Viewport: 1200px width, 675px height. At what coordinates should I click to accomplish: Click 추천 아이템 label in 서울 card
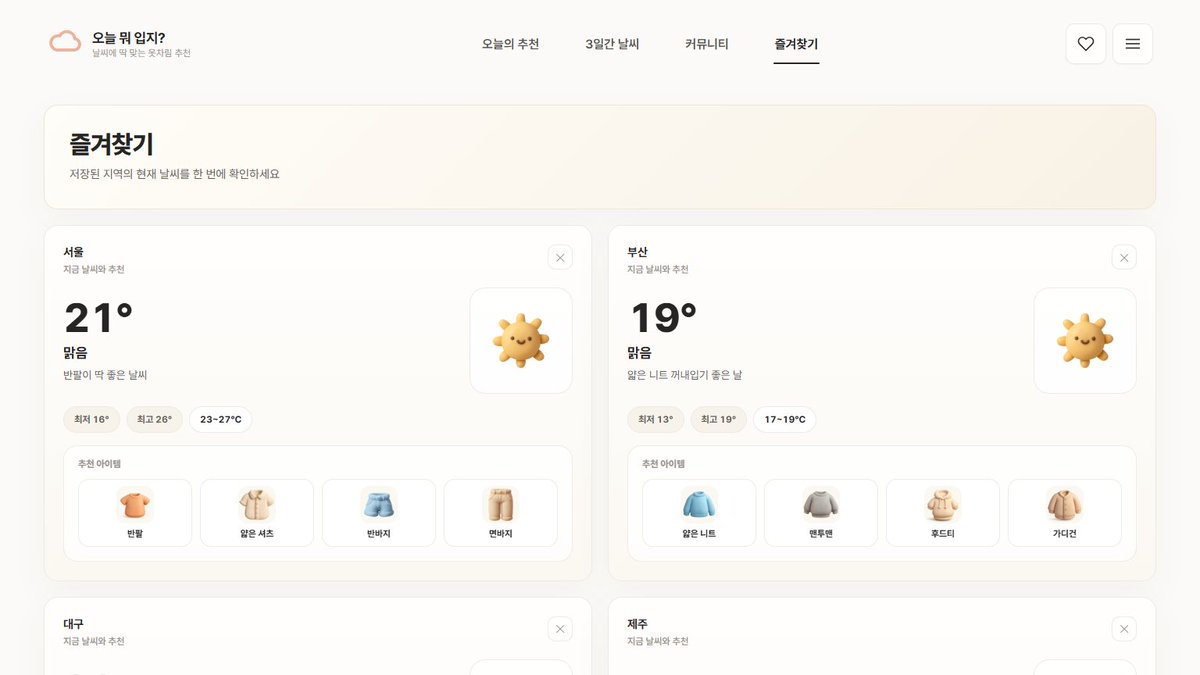(x=99, y=464)
